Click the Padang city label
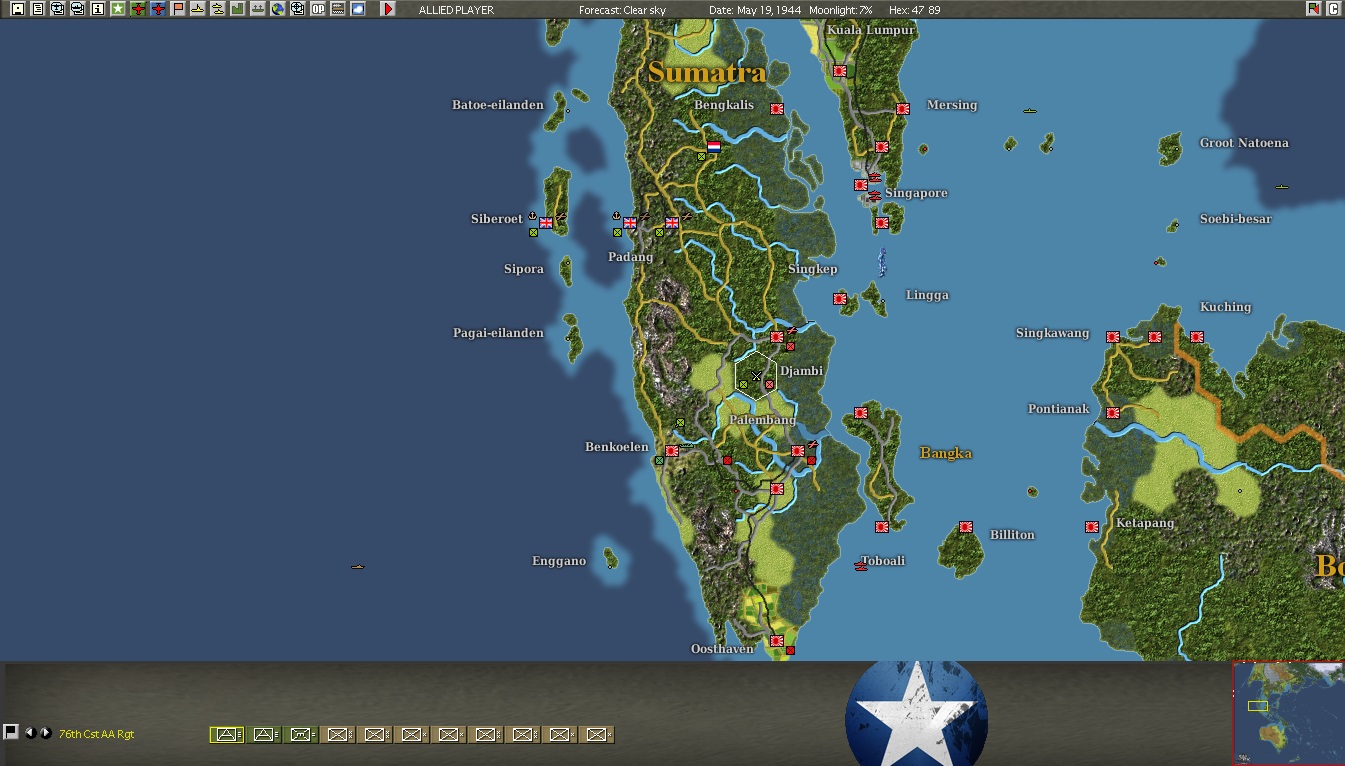This screenshot has width=1345, height=766. click(x=630, y=257)
